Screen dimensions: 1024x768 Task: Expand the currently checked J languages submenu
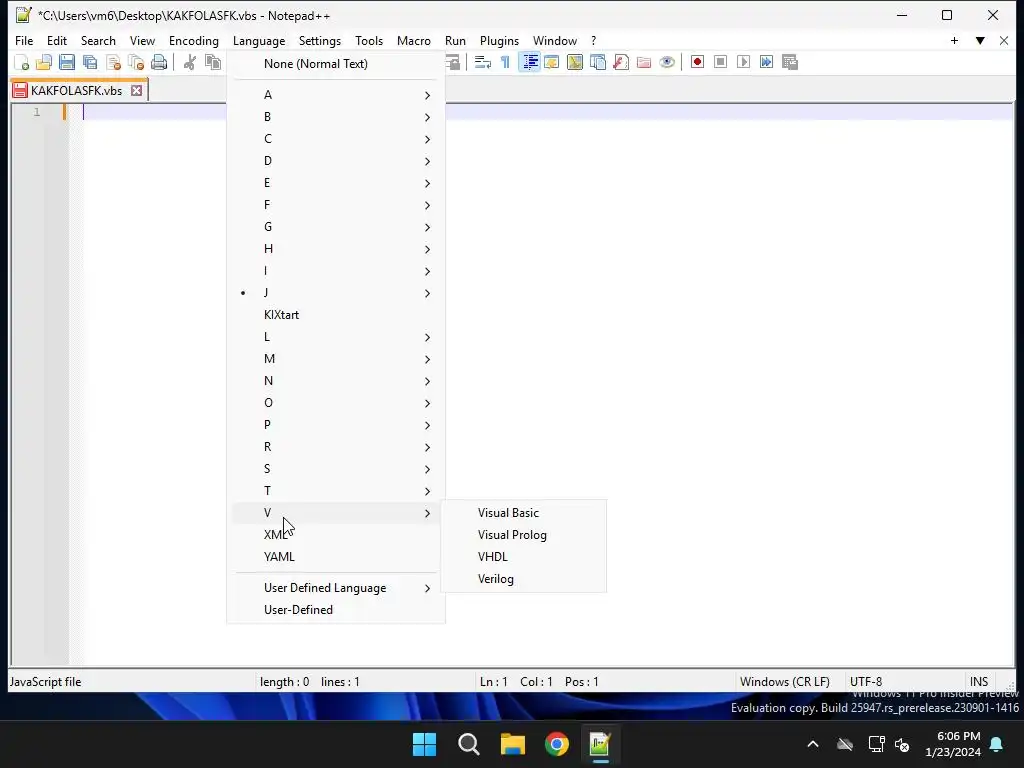coord(336,293)
